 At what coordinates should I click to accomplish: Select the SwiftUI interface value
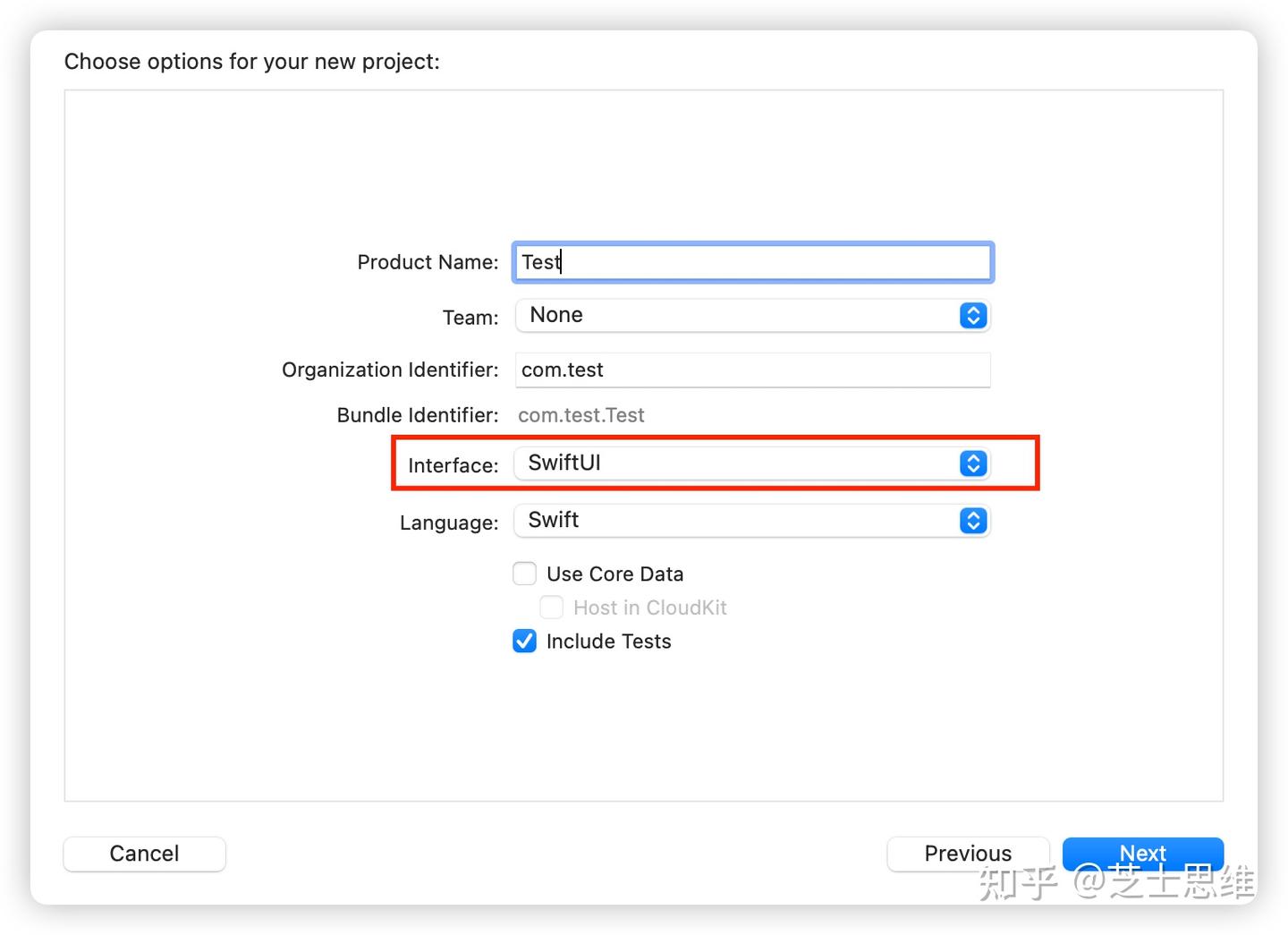563,463
